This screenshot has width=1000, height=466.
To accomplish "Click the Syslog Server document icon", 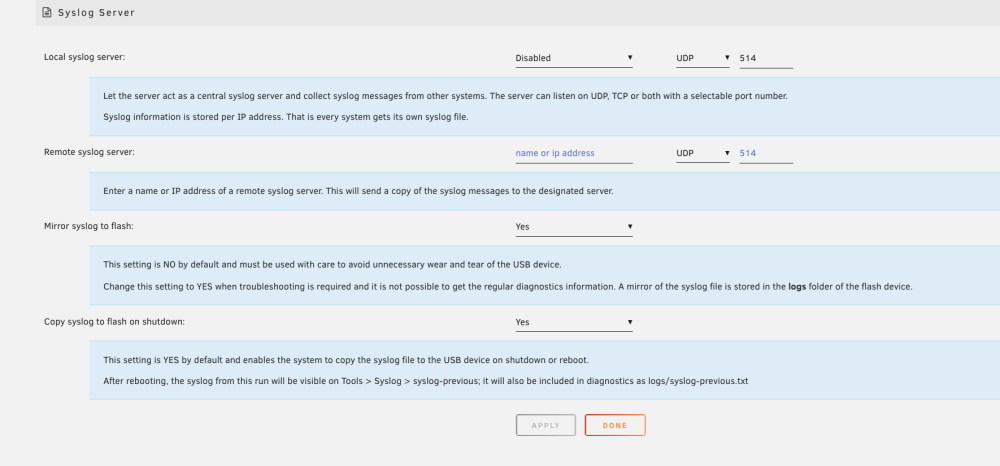I will 47,12.
